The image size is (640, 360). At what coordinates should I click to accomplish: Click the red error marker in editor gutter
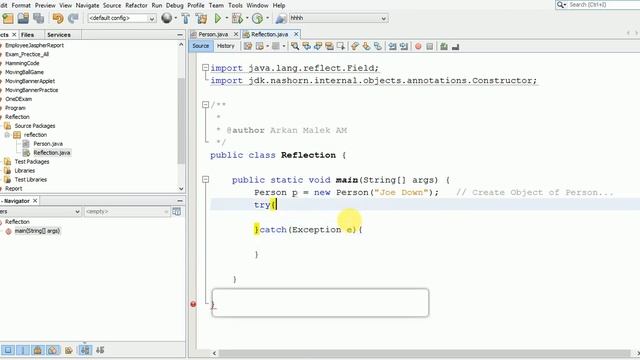coord(193,304)
